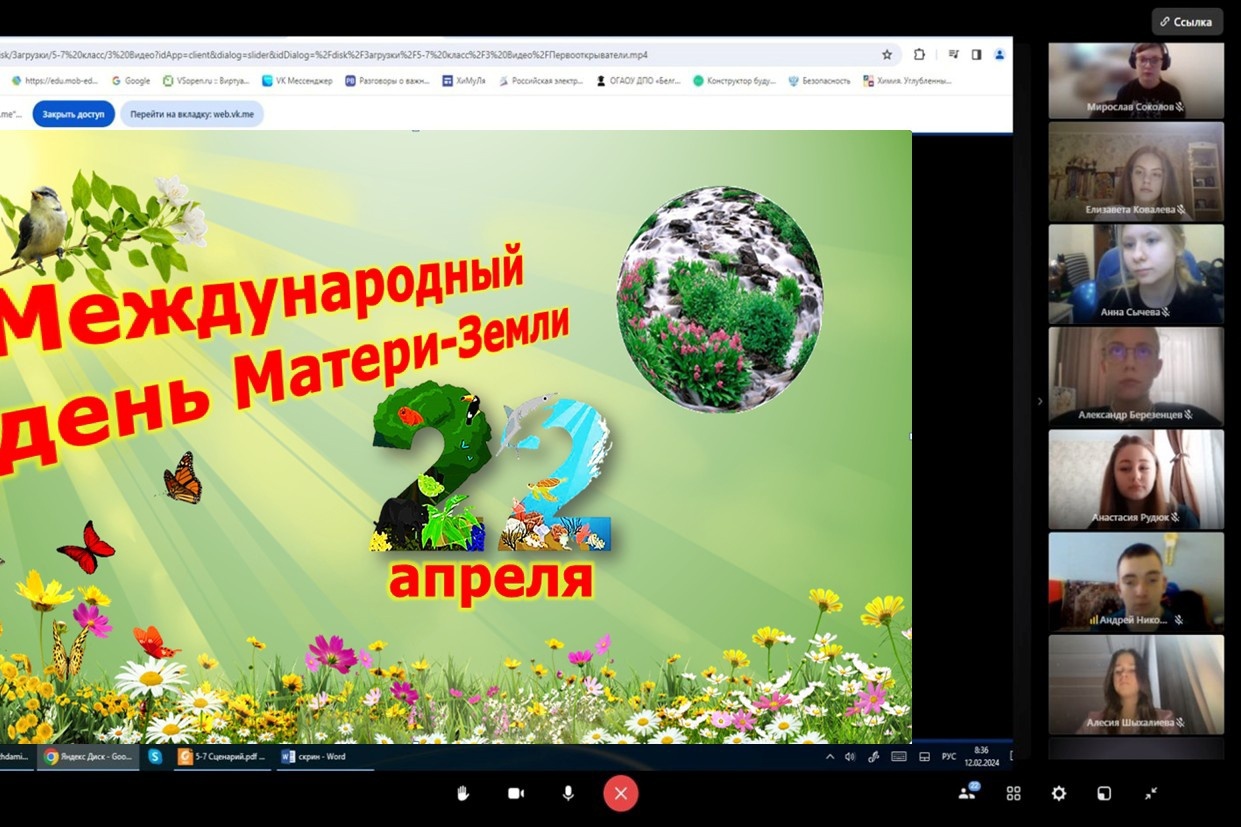Copy the call link via Ссылка button
The height and width of the screenshot is (827, 1241).
pos(1187,22)
